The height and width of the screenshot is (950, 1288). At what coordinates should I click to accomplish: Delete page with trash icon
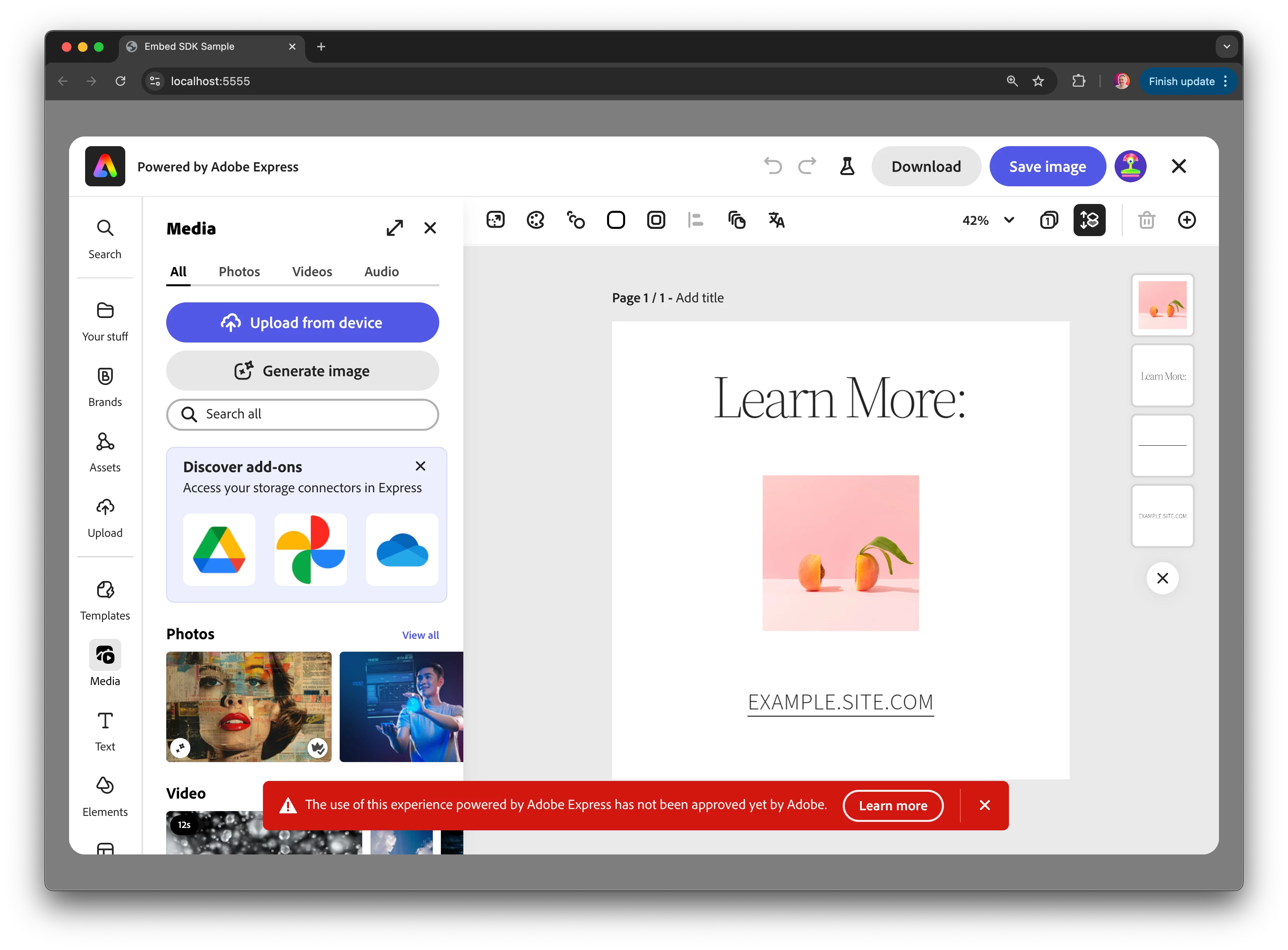click(1147, 220)
